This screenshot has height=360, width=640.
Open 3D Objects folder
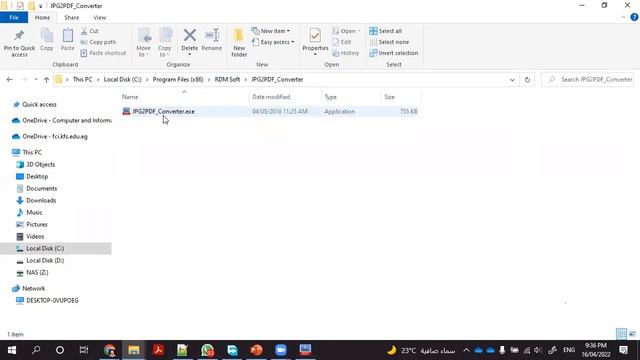coord(40,164)
